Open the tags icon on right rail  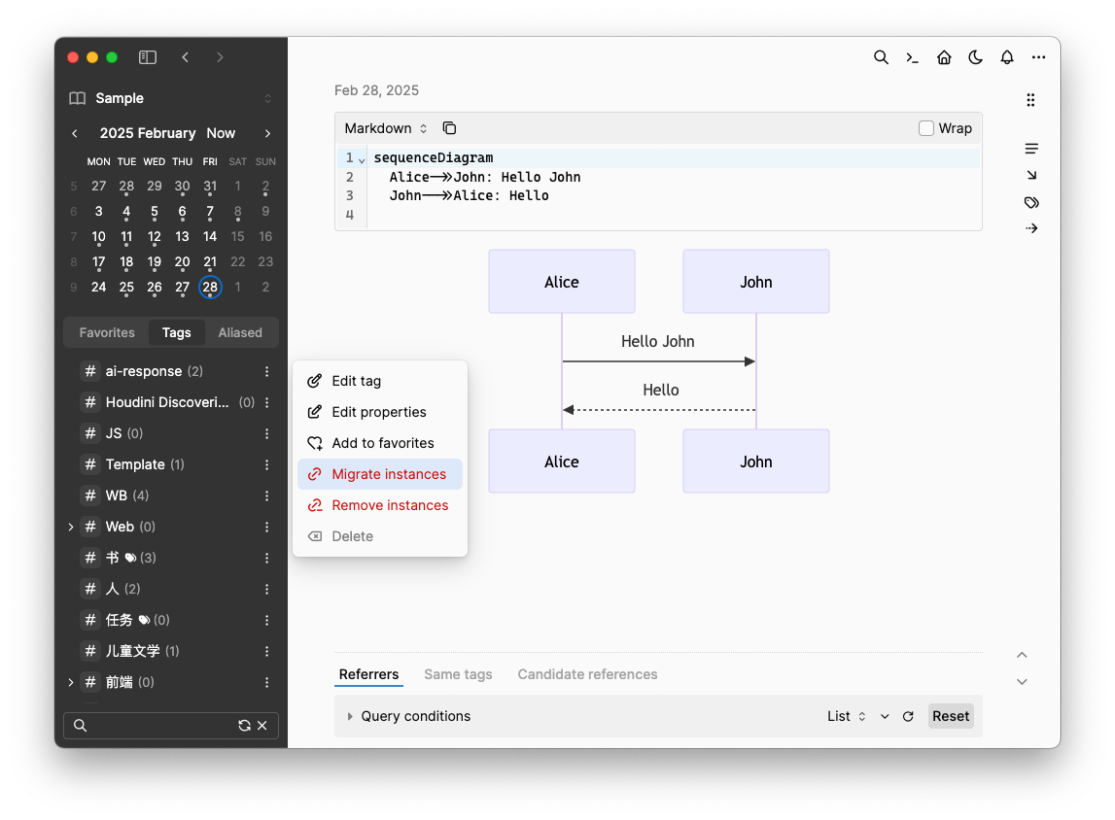1031,203
